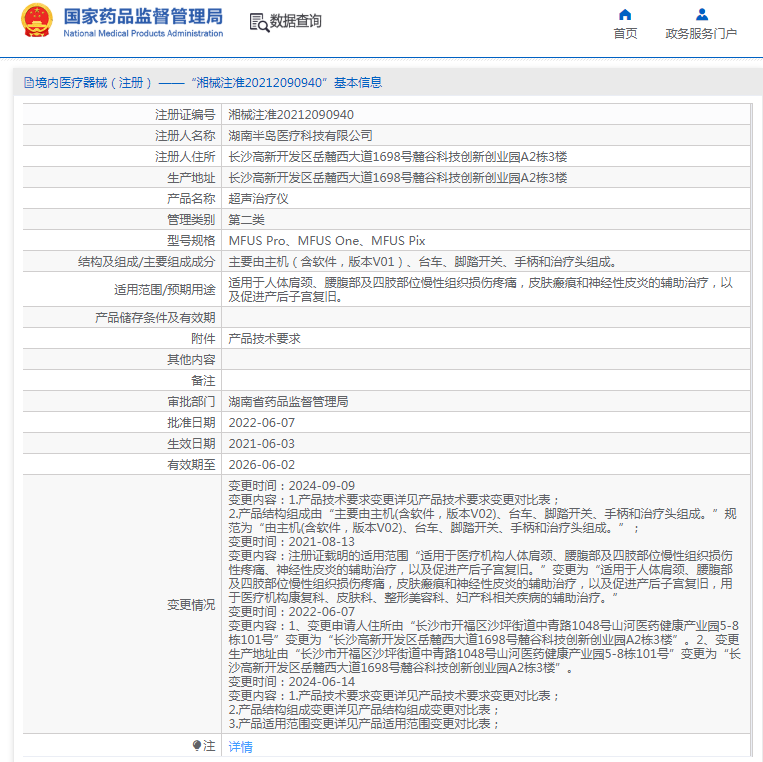Screen dimensions: 763x762
Task: Select 变更时间：2024-09-09 line
Action: tap(291, 486)
